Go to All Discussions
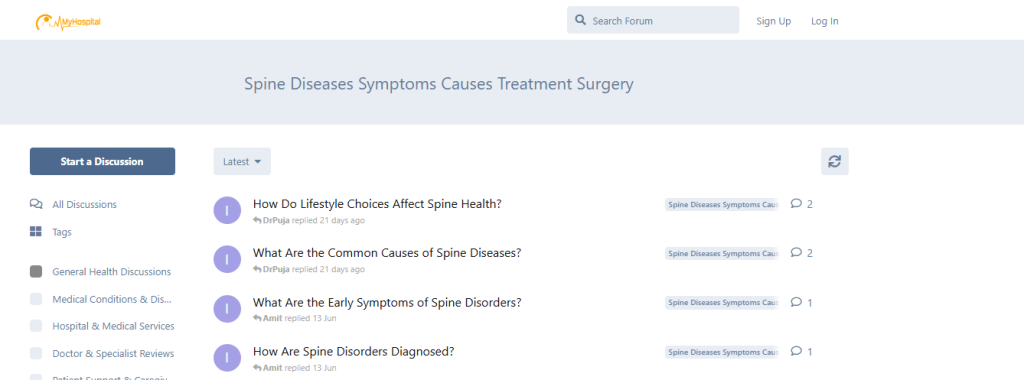 (84, 204)
